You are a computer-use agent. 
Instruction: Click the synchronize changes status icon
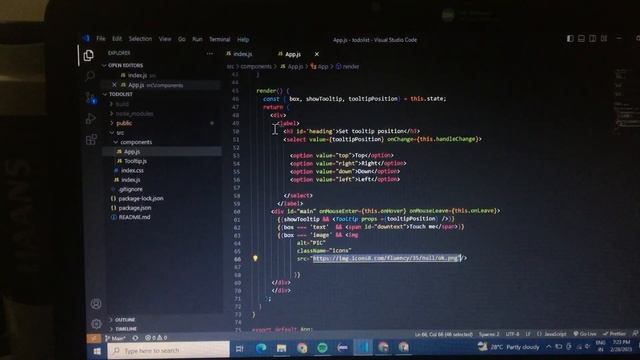pos(135,338)
